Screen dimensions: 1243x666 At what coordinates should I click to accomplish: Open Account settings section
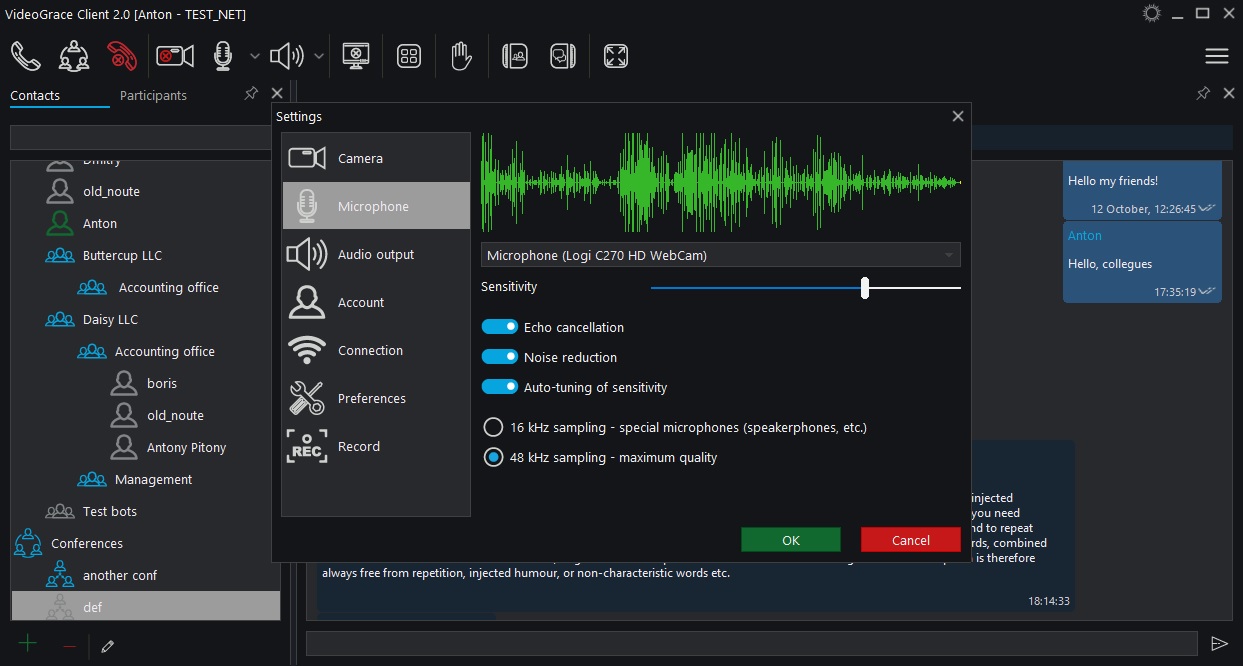click(x=376, y=302)
